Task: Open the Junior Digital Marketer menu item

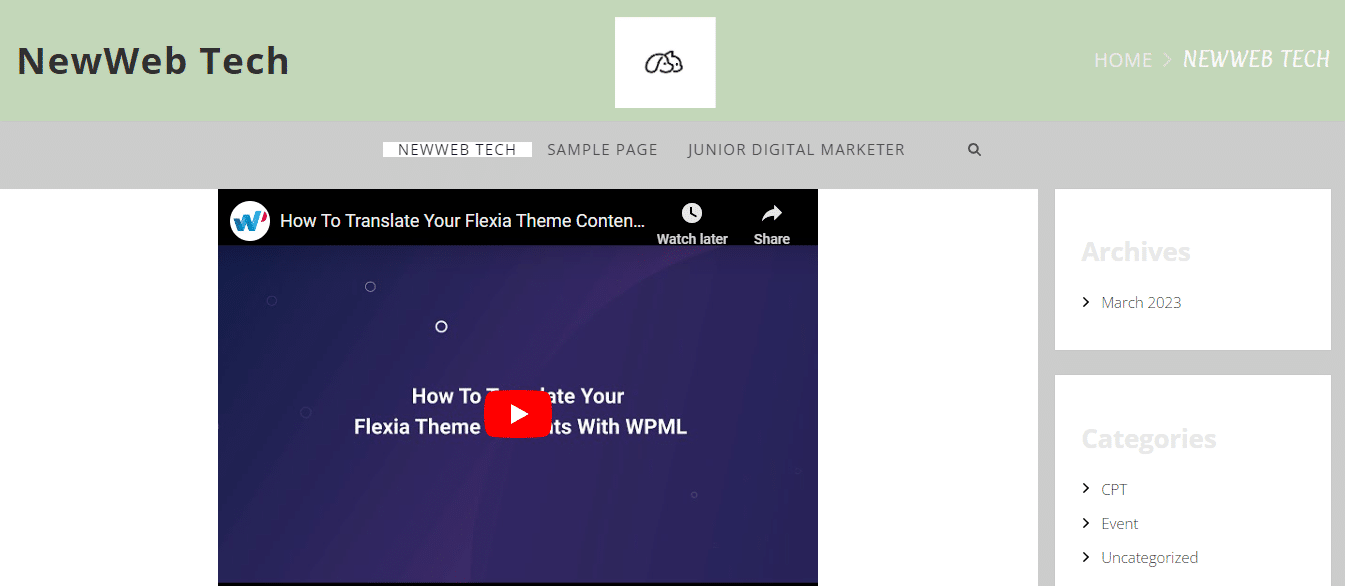Action: pos(796,150)
